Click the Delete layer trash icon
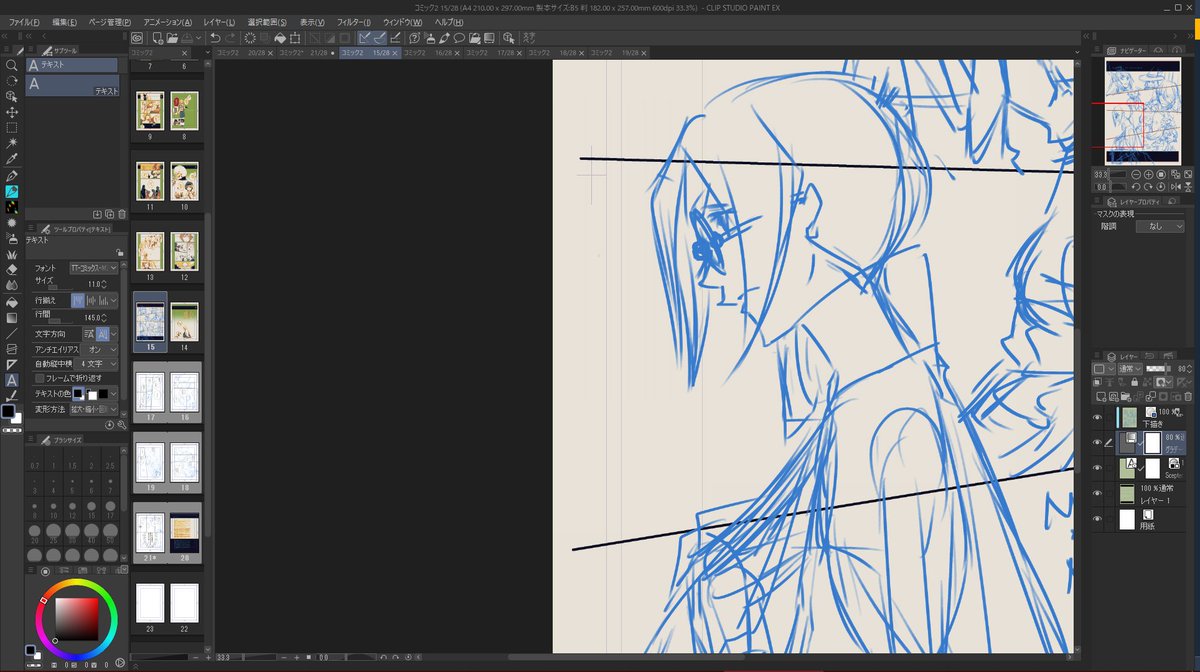 pos(1187,396)
